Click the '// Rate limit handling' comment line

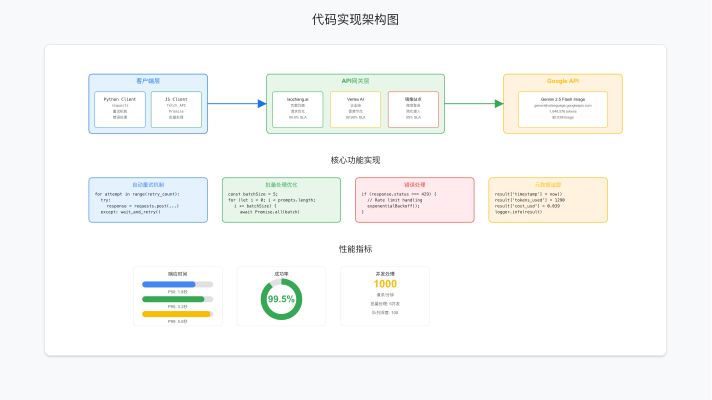coord(395,200)
